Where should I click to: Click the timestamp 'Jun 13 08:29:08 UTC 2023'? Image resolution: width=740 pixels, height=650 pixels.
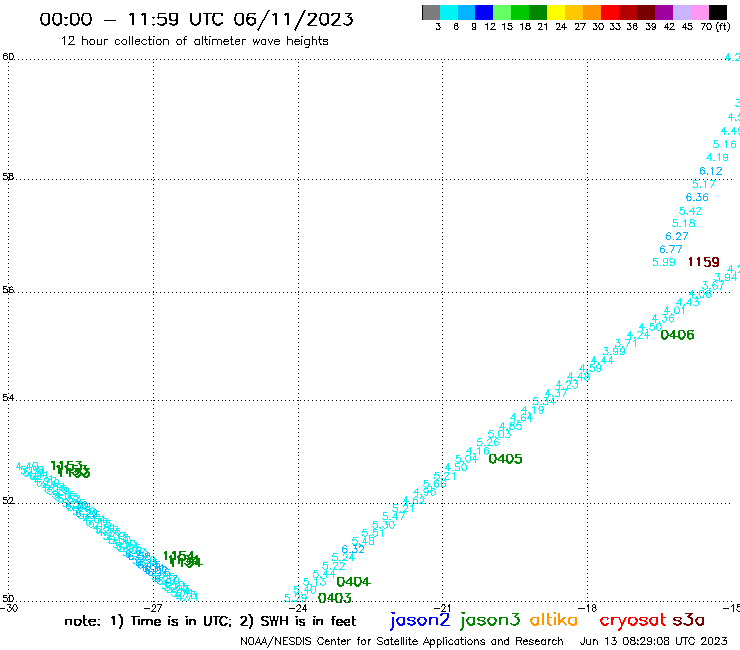[x=654, y=641]
